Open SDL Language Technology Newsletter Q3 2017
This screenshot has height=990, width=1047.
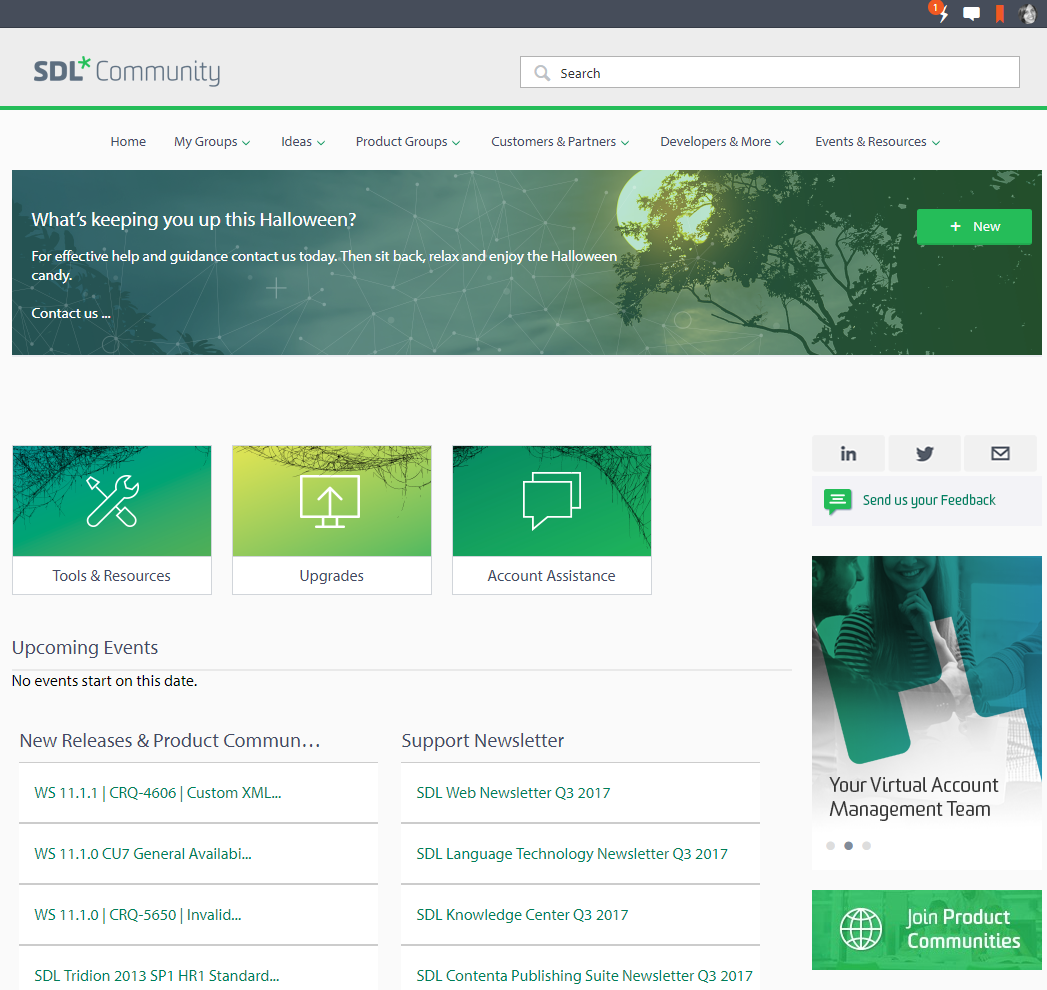click(572, 853)
